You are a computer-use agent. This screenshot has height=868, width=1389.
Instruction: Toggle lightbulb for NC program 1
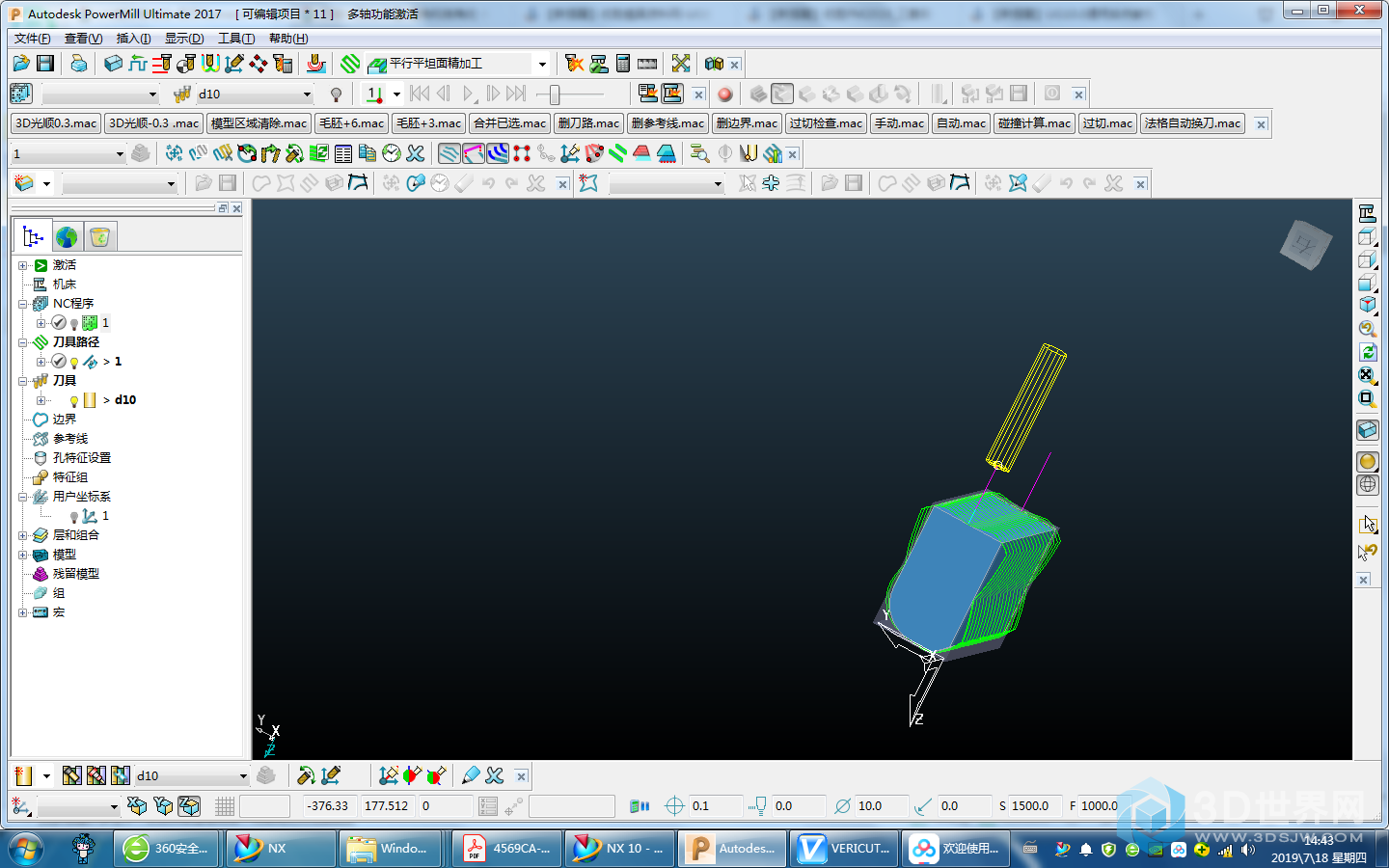(74, 324)
